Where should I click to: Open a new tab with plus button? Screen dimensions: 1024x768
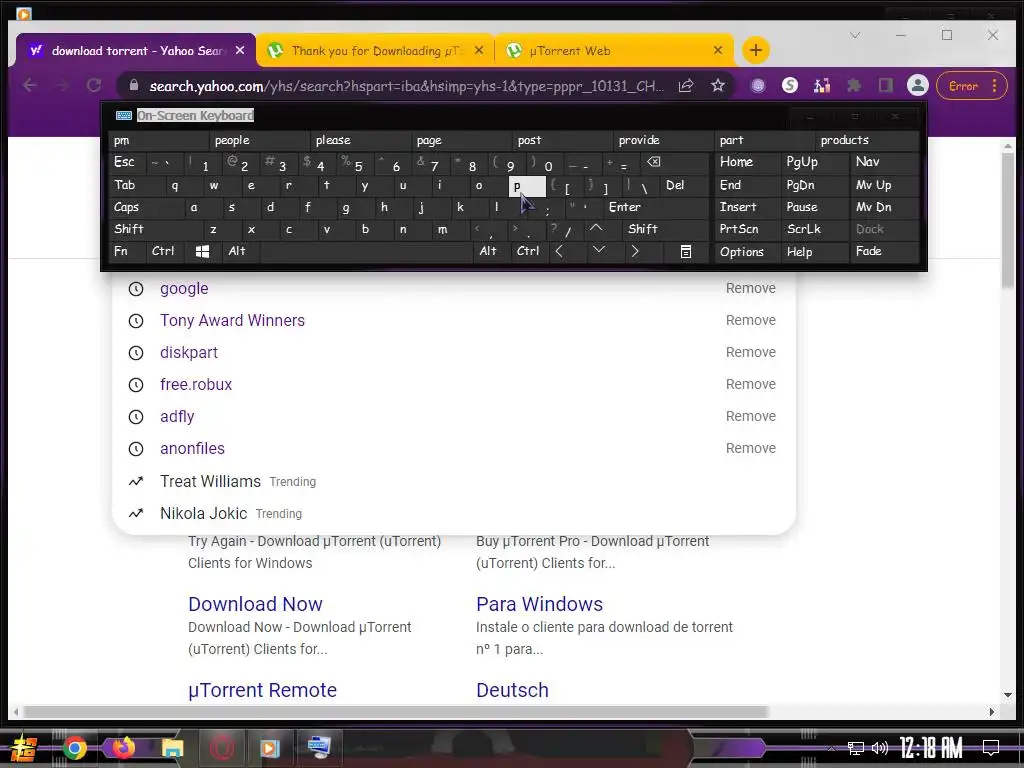(x=756, y=50)
